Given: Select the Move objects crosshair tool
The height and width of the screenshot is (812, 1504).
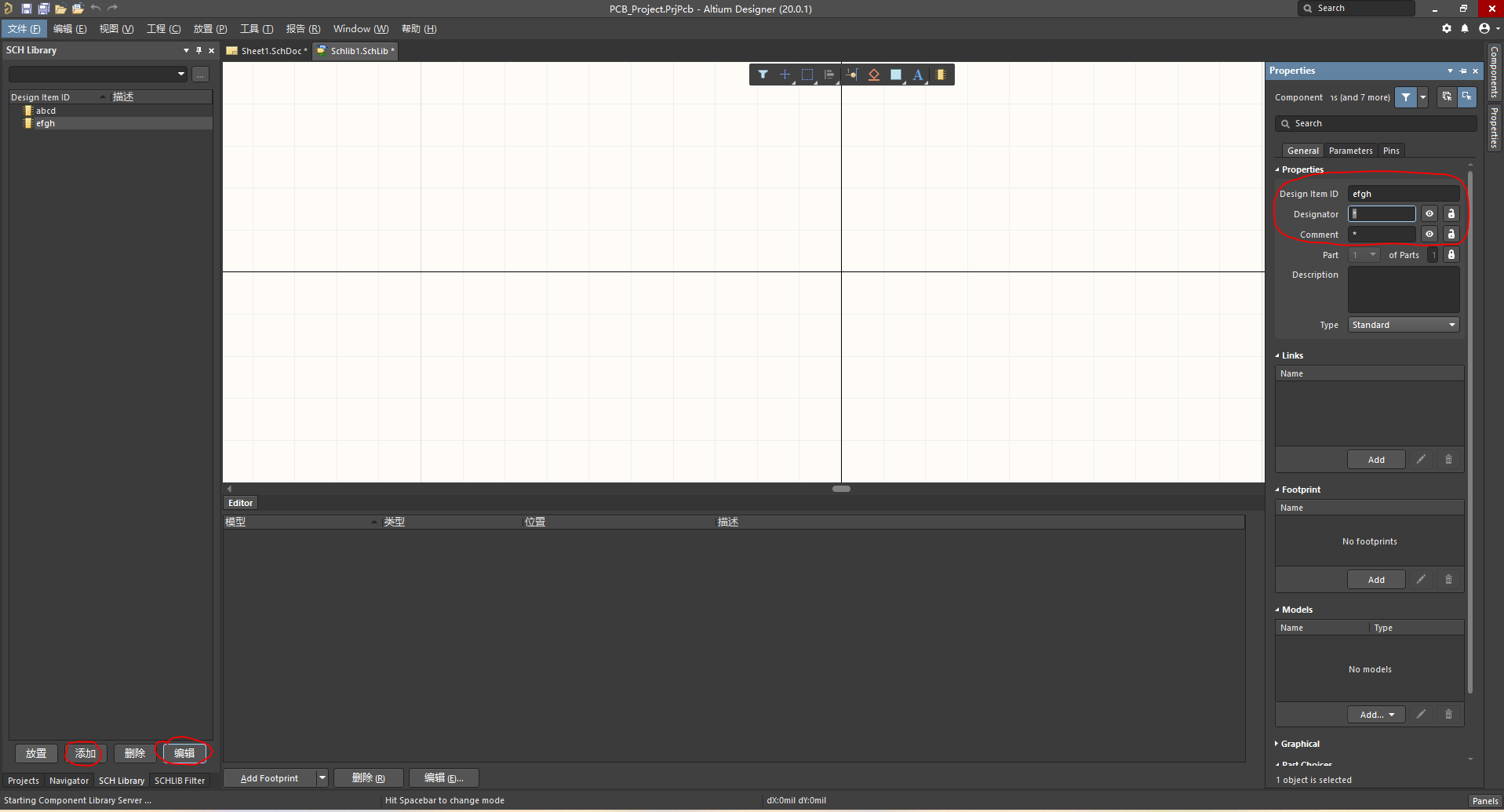Looking at the screenshot, I should [785, 75].
